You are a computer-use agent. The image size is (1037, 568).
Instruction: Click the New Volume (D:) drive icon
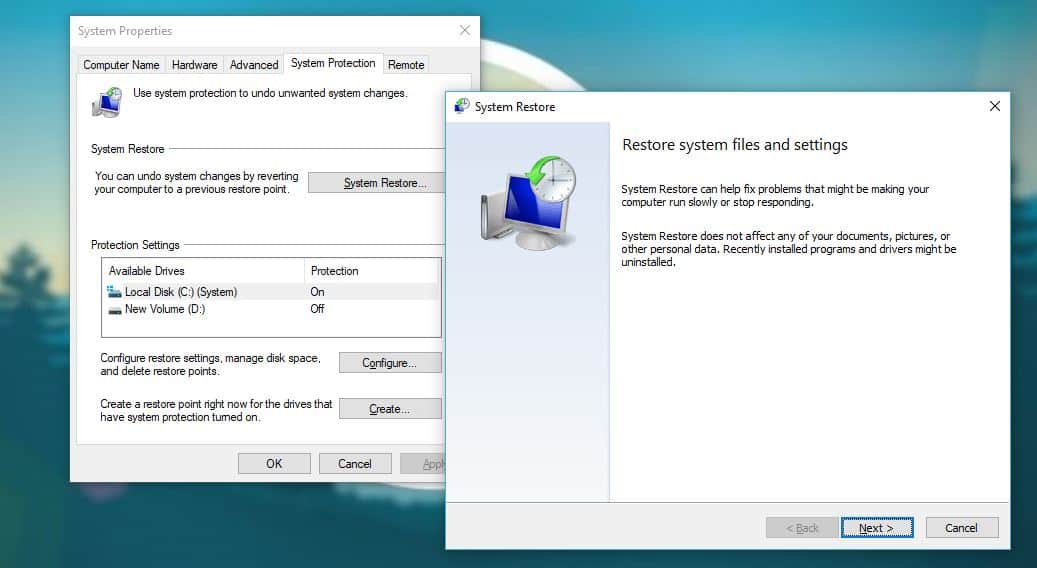(114, 309)
